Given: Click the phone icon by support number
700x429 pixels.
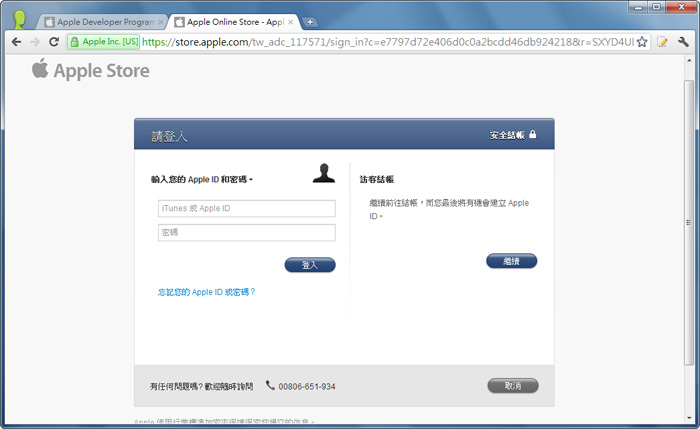Looking at the screenshot, I should [x=270, y=385].
